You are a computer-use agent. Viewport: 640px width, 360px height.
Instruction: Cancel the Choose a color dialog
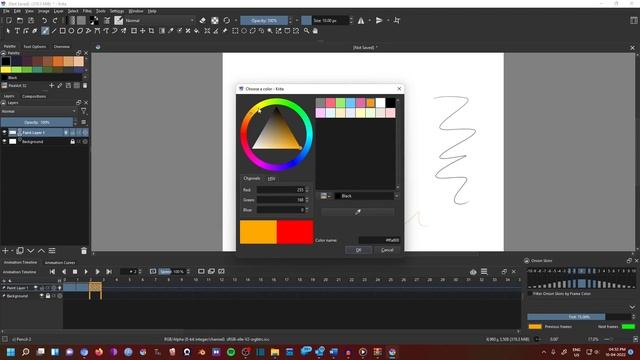click(x=387, y=250)
